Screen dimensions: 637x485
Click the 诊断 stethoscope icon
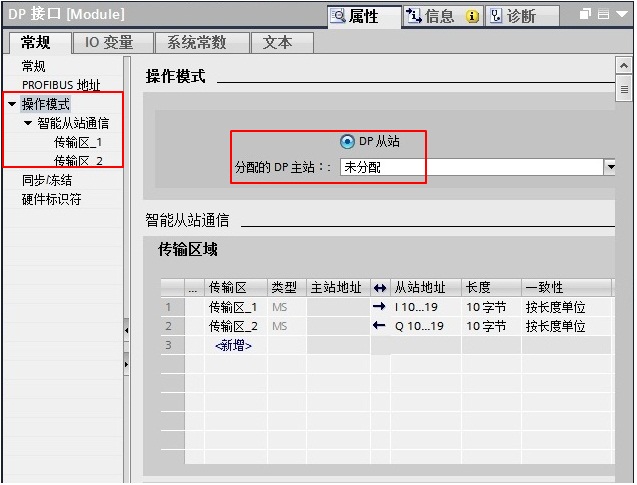496,16
